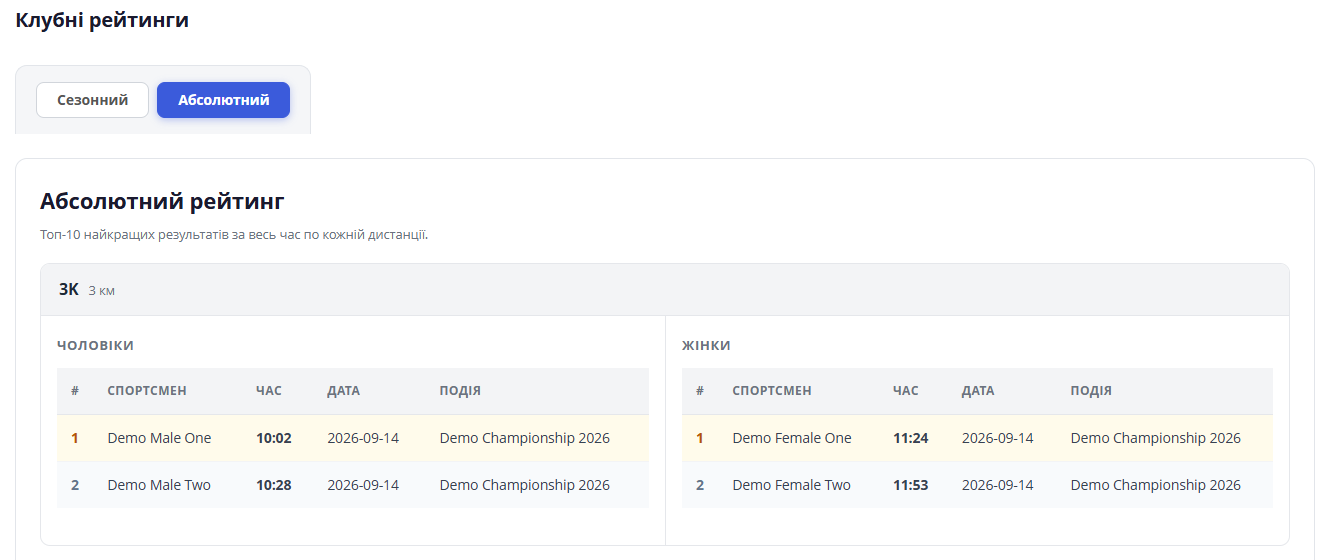Viewport: 1338px width, 560px height.
Task: Select the Demo Female One row
Action: pos(977,438)
